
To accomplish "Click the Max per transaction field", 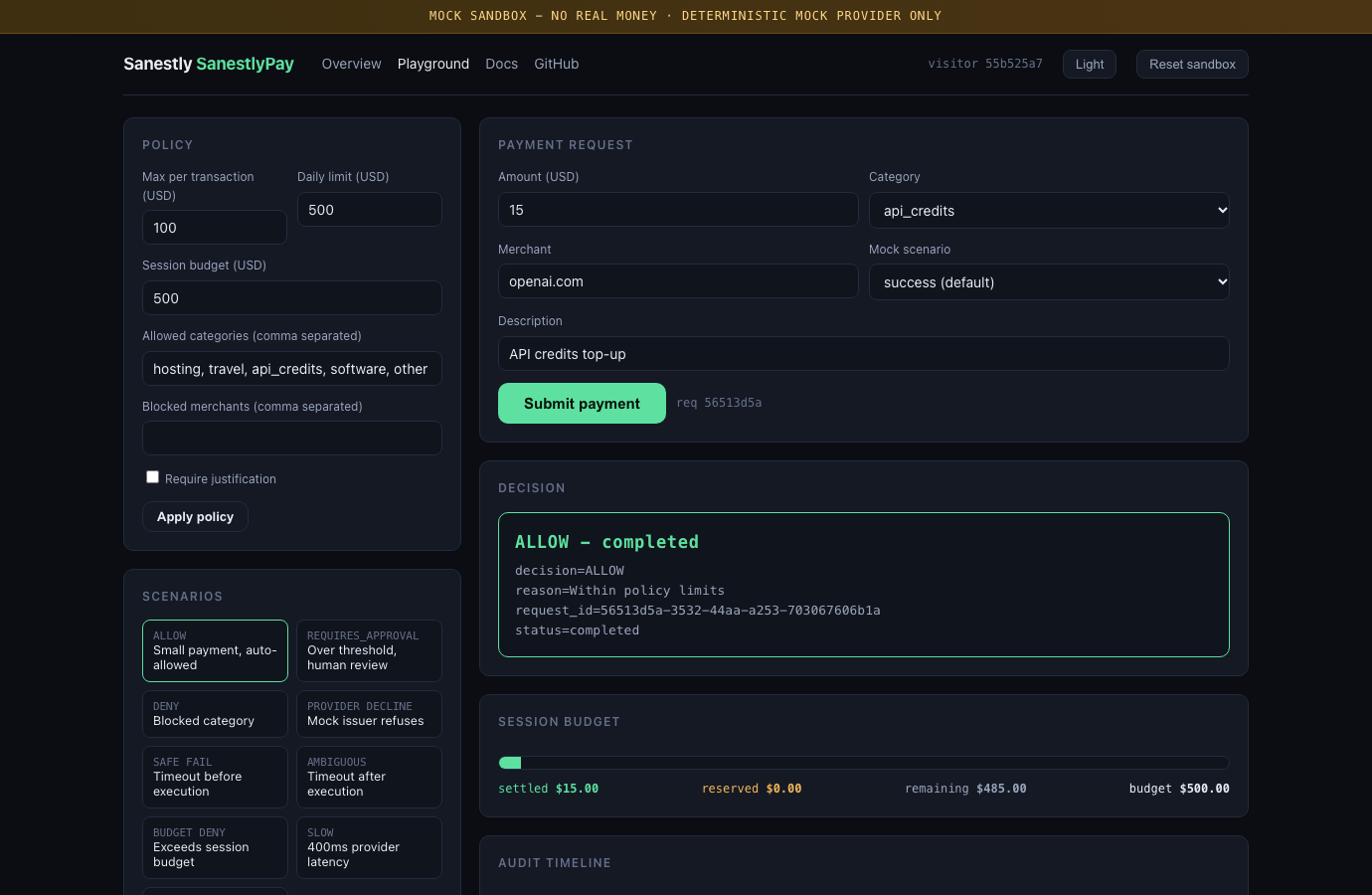I will pos(215,228).
